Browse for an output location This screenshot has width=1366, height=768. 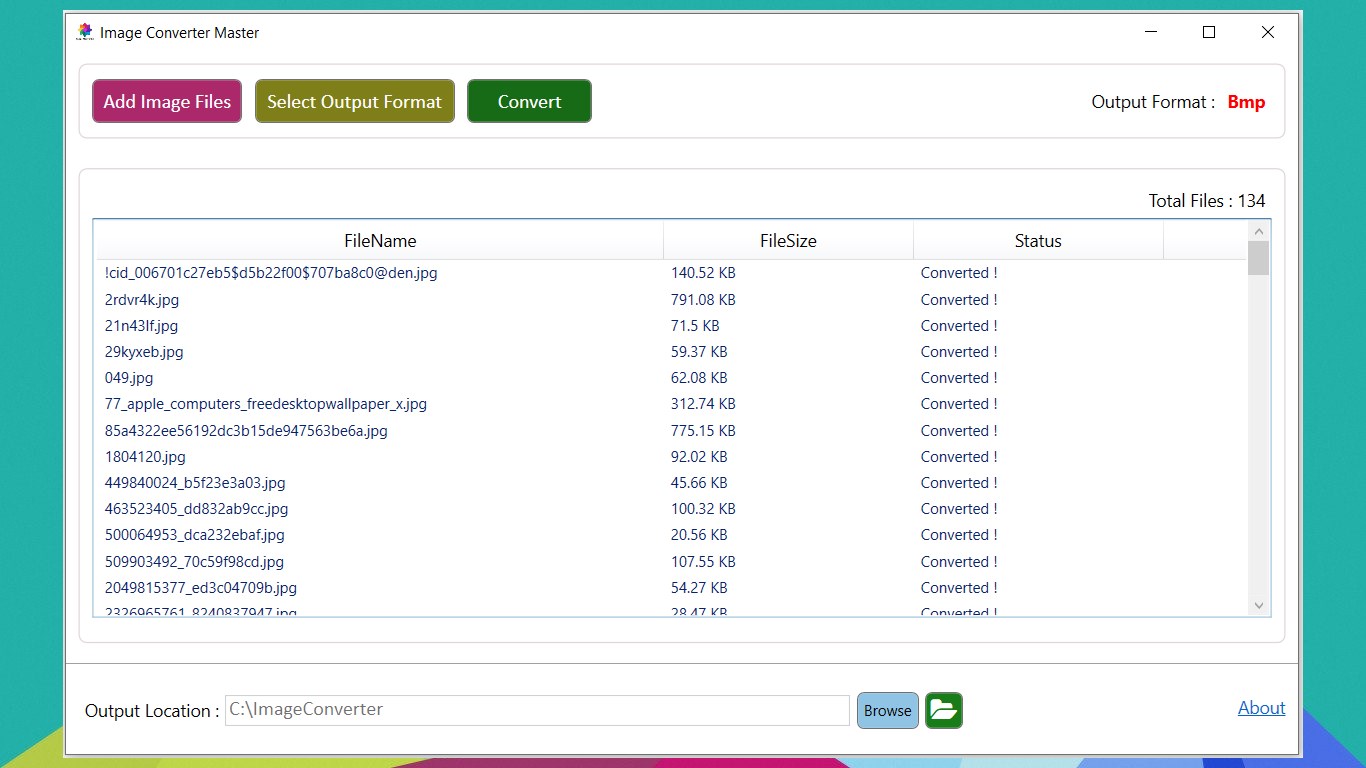pyautogui.click(x=888, y=710)
